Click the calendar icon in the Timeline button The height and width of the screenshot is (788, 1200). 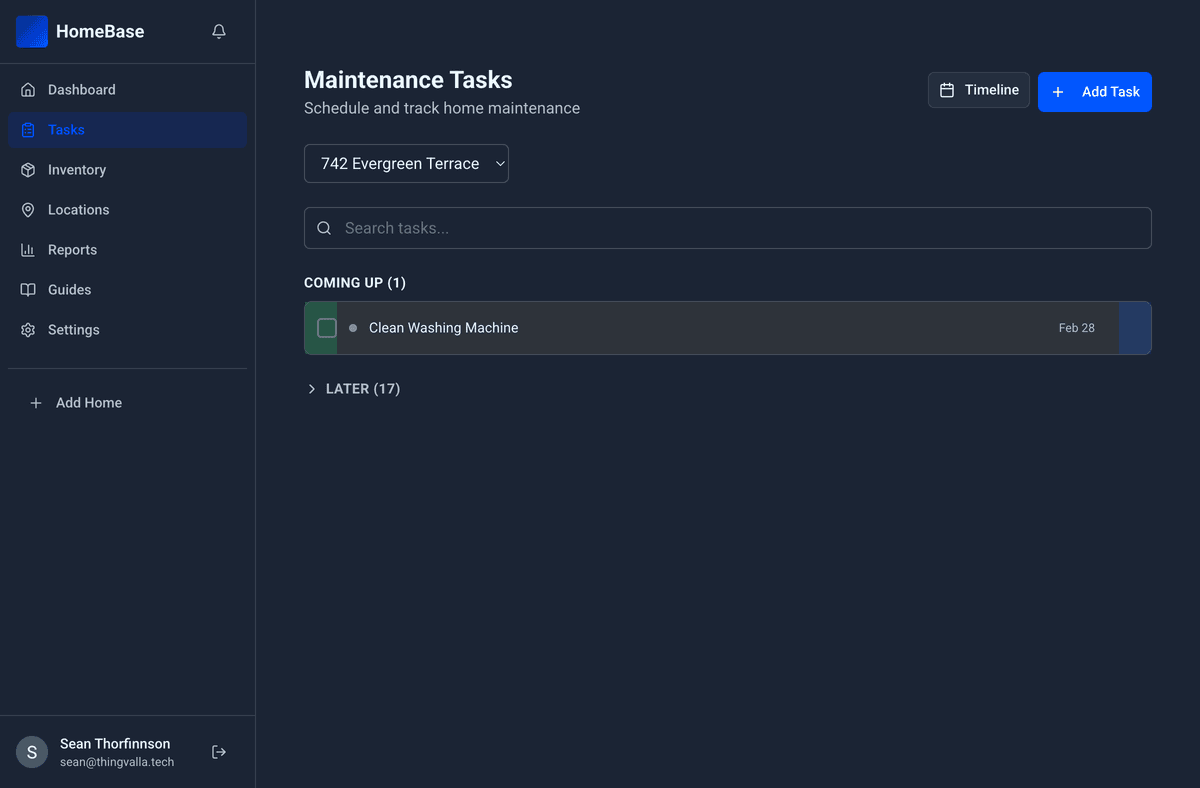click(x=945, y=90)
